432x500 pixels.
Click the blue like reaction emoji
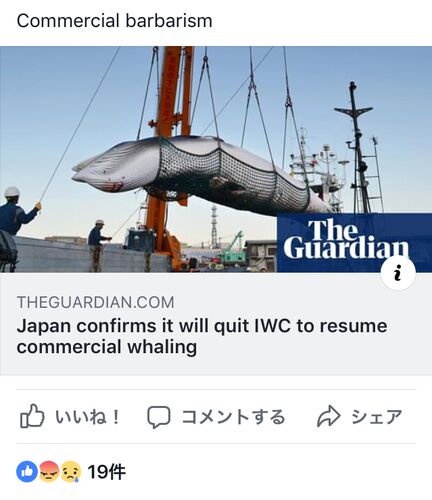point(27,472)
